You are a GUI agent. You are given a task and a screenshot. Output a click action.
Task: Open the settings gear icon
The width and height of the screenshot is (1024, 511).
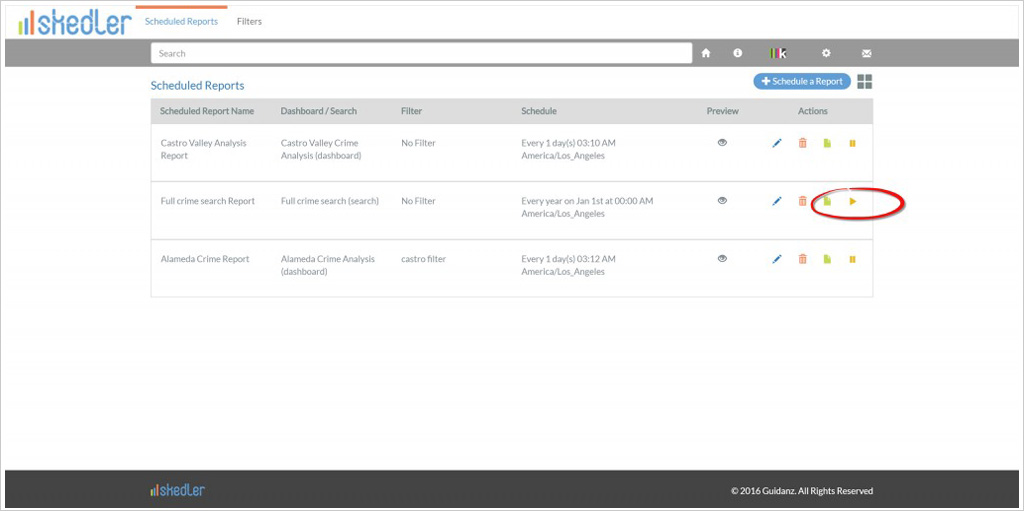coord(826,54)
